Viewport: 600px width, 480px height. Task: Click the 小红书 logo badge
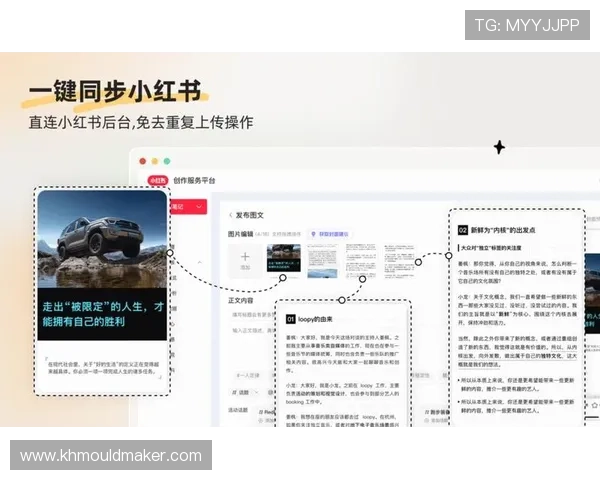[x=158, y=180]
